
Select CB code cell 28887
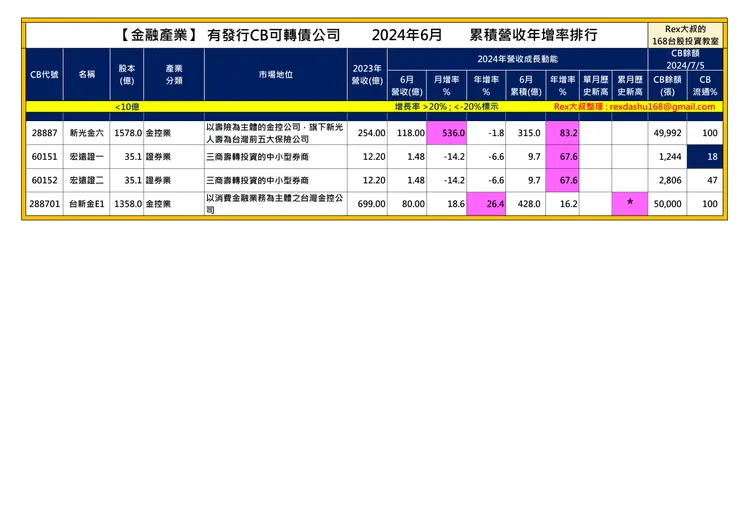tap(44, 133)
